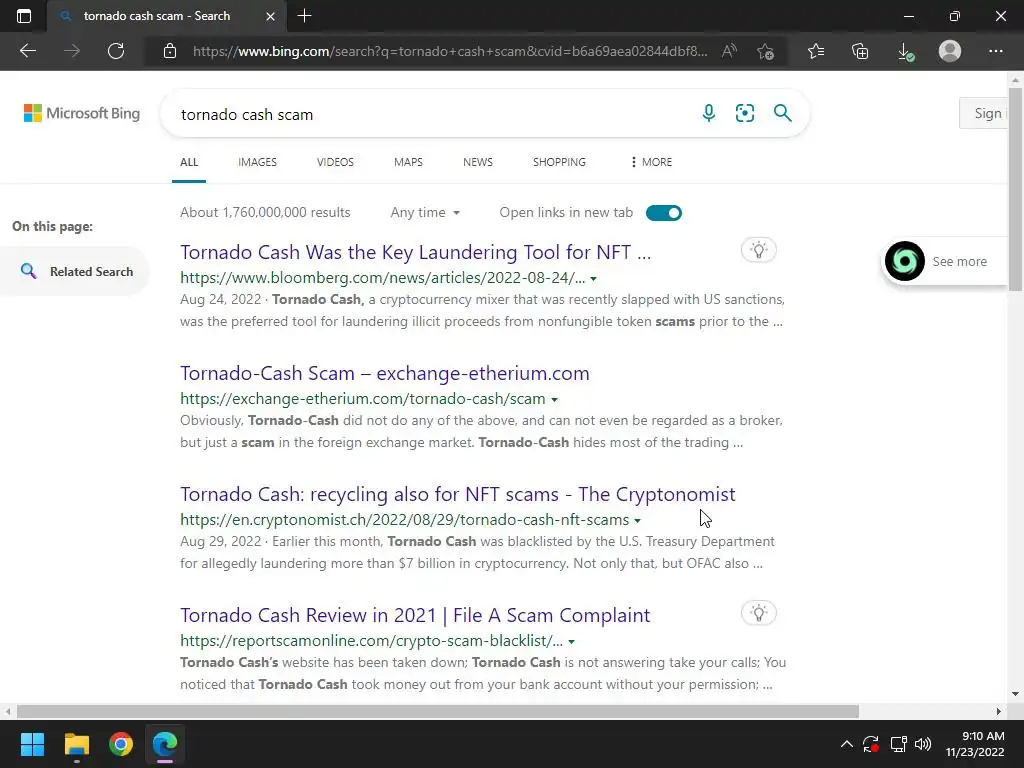Open File Explorer from taskbar
1024x768 pixels.
pyautogui.click(x=76, y=744)
